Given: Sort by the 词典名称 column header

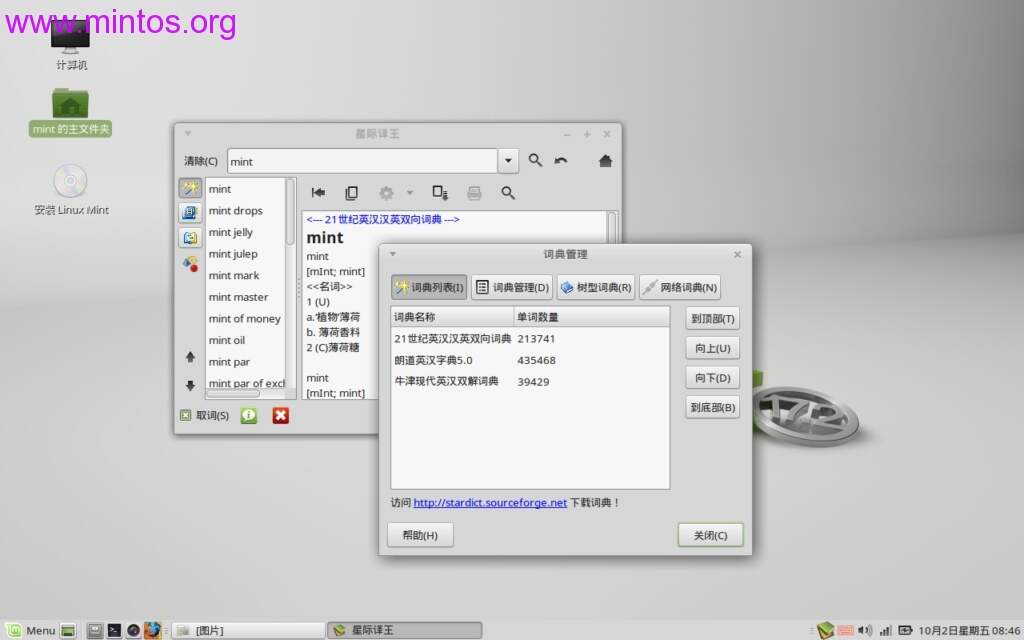Looking at the screenshot, I should coord(452,317).
